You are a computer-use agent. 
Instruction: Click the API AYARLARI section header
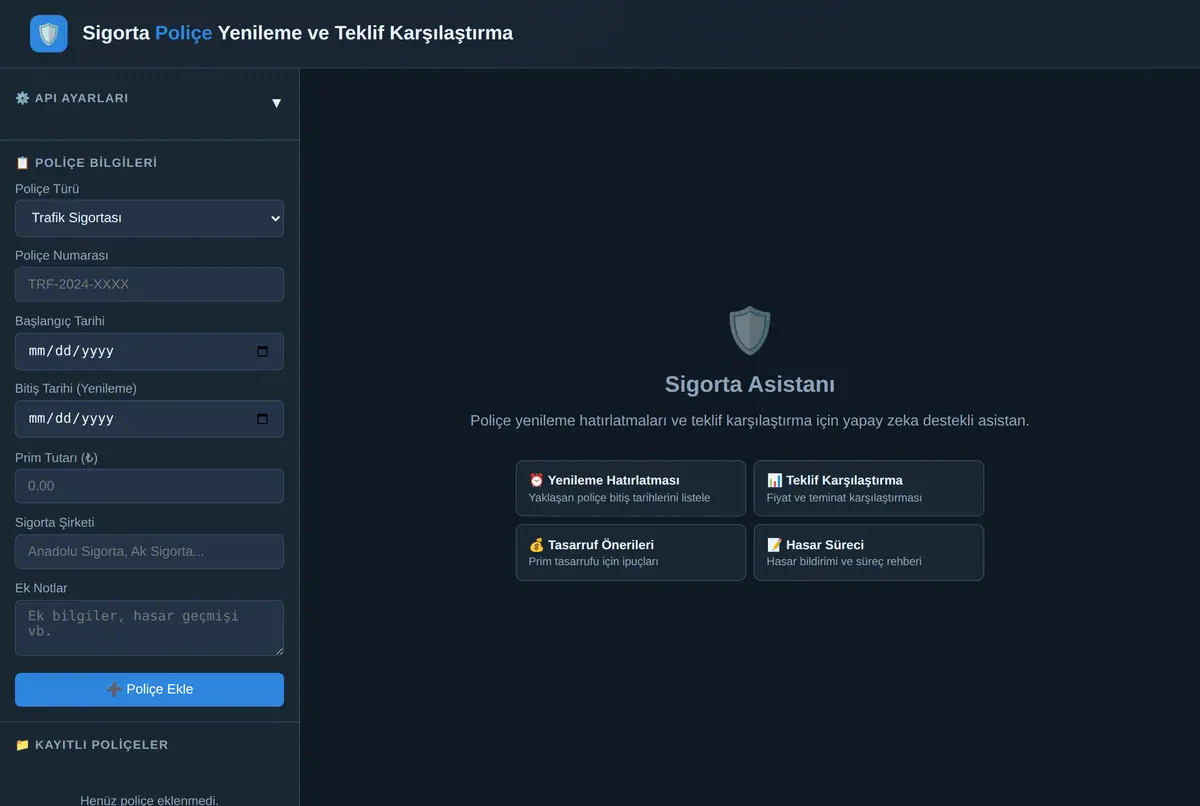[x=72, y=98]
